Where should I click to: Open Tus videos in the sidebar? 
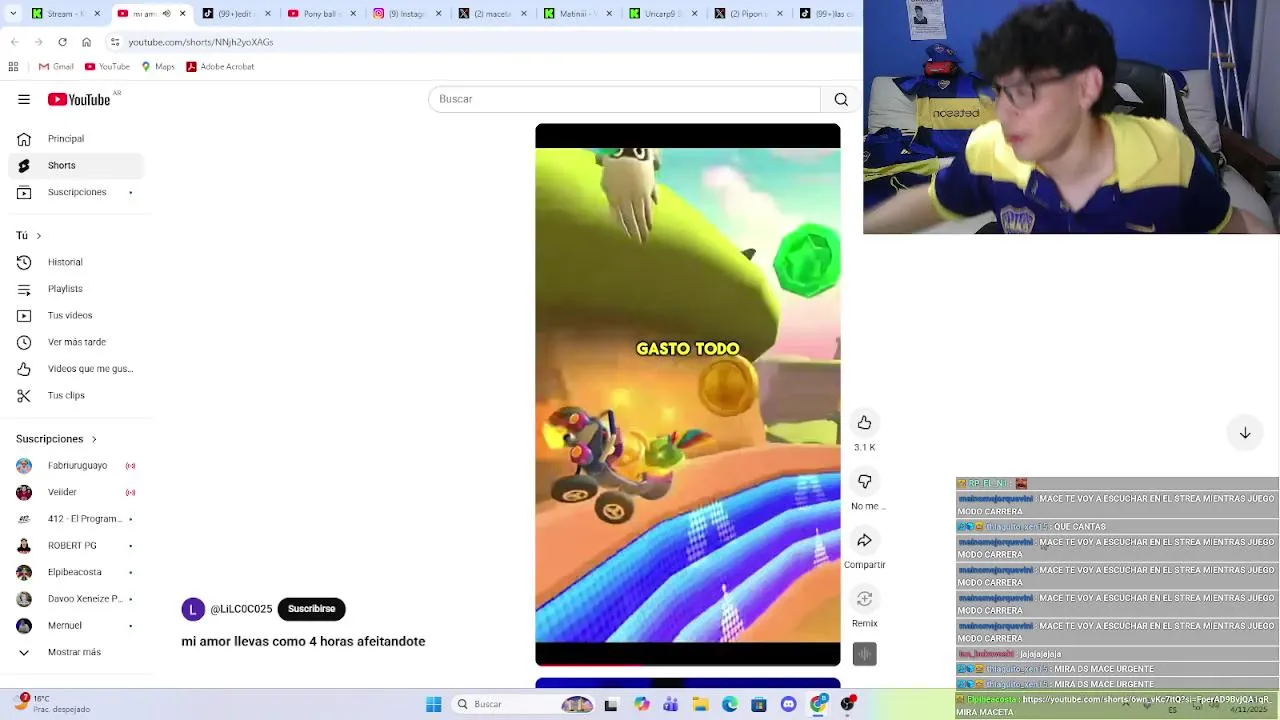76,315
